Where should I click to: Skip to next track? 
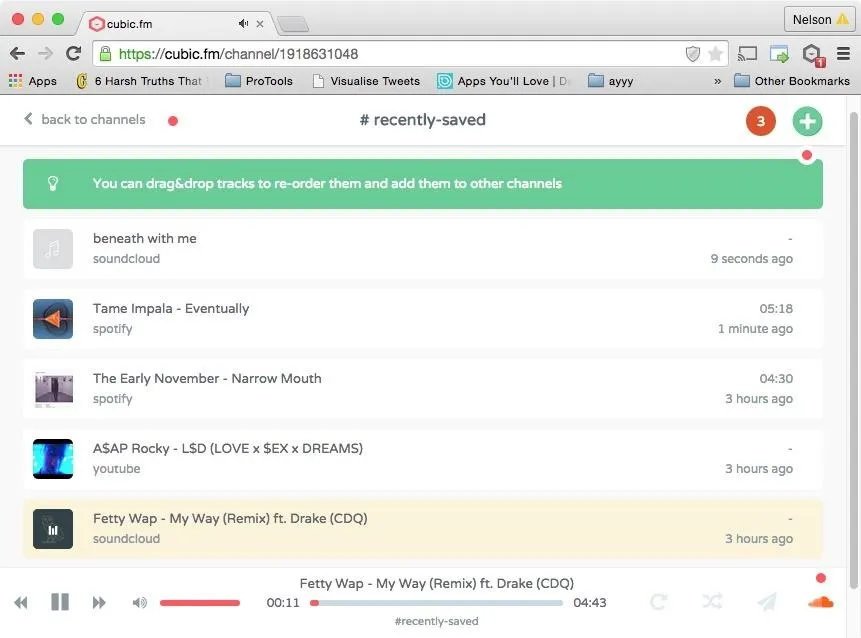pyautogui.click(x=99, y=603)
